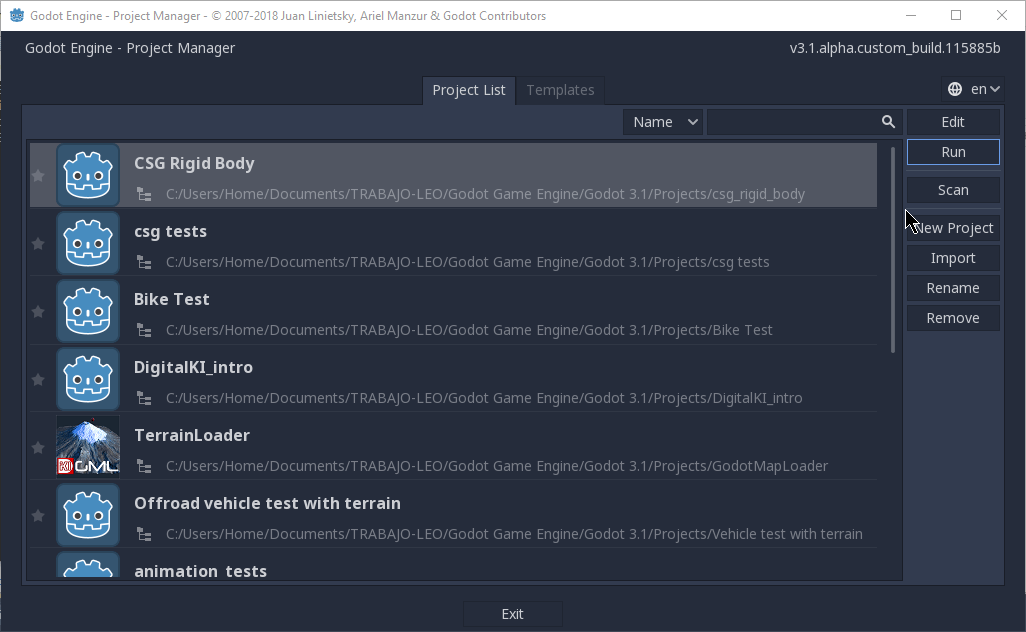Screen dimensions: 1026x632
Task: Switch to the Templates tab
Action: point(560,90)
